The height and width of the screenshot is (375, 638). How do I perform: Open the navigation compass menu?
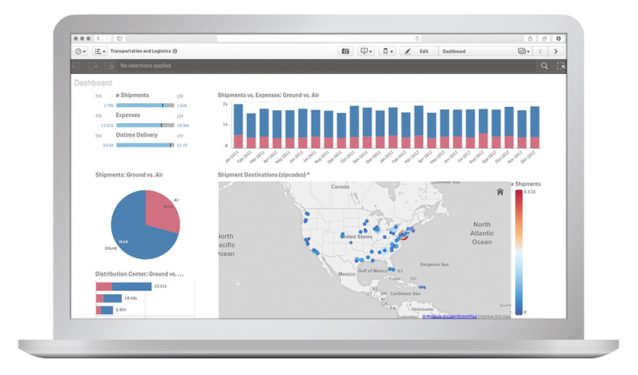click(x=80, y=51)
